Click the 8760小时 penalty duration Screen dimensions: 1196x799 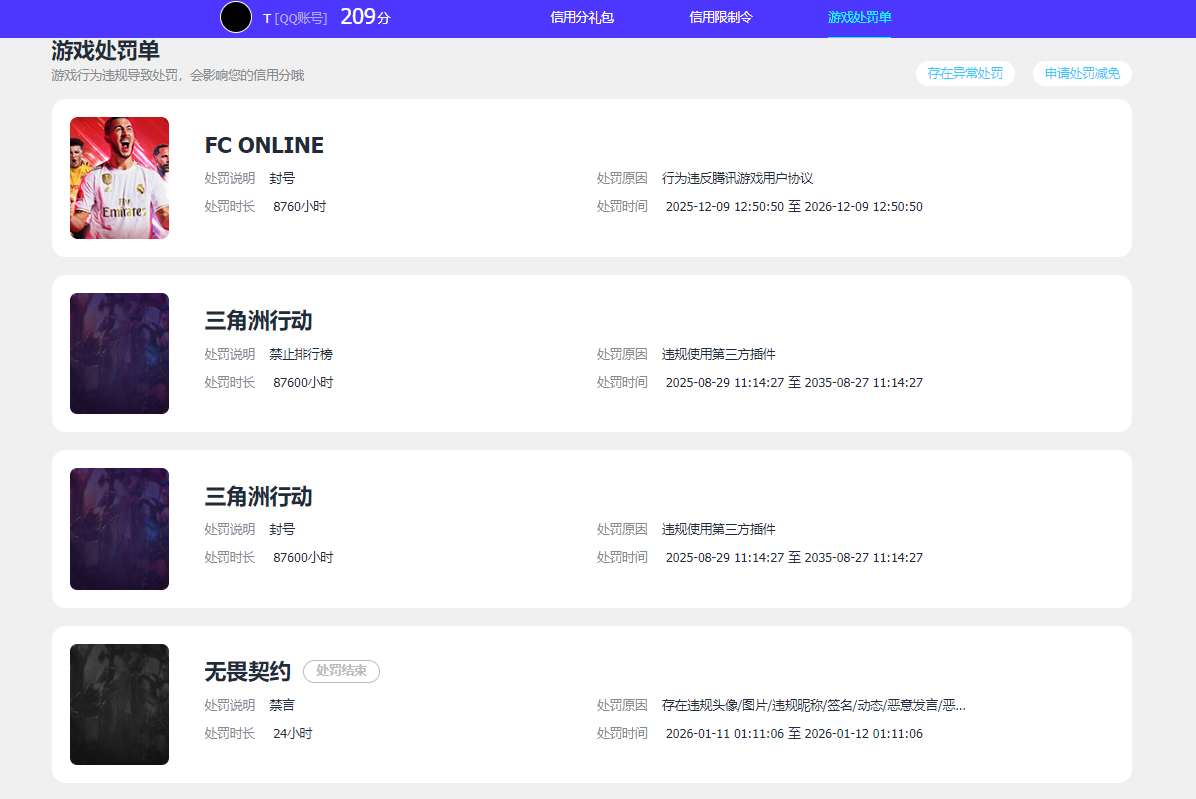(x=299, y=207)
